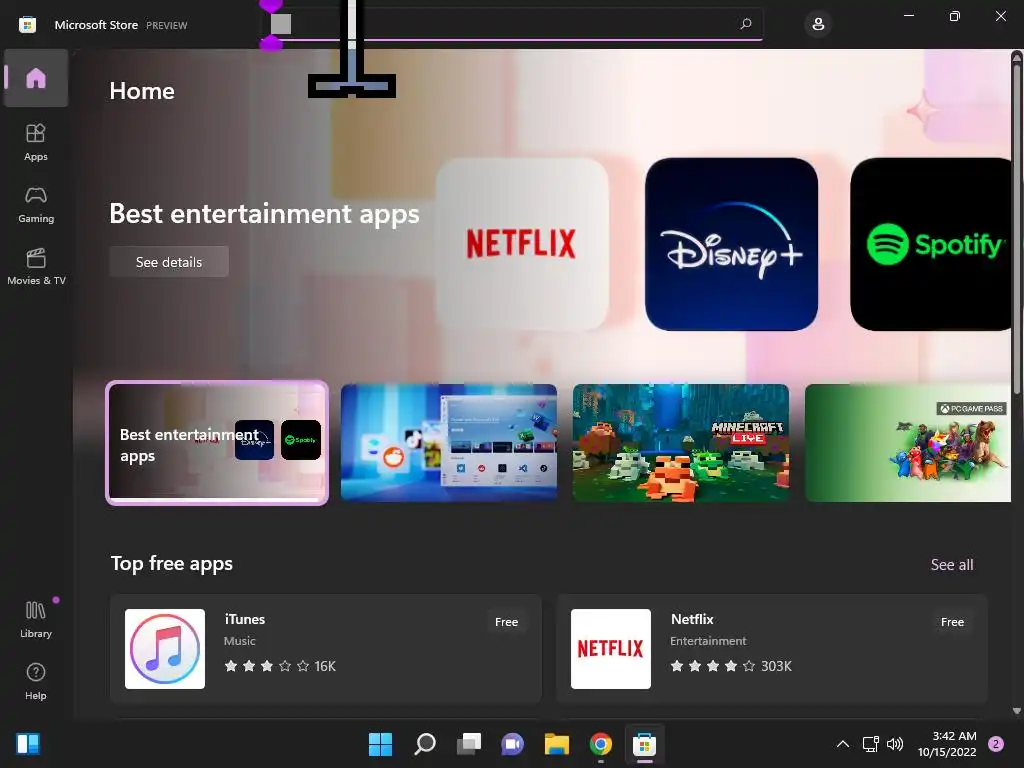The image size is (1024, 768).
Task: Open Help in the sidebar
Action: click(36, 681)
